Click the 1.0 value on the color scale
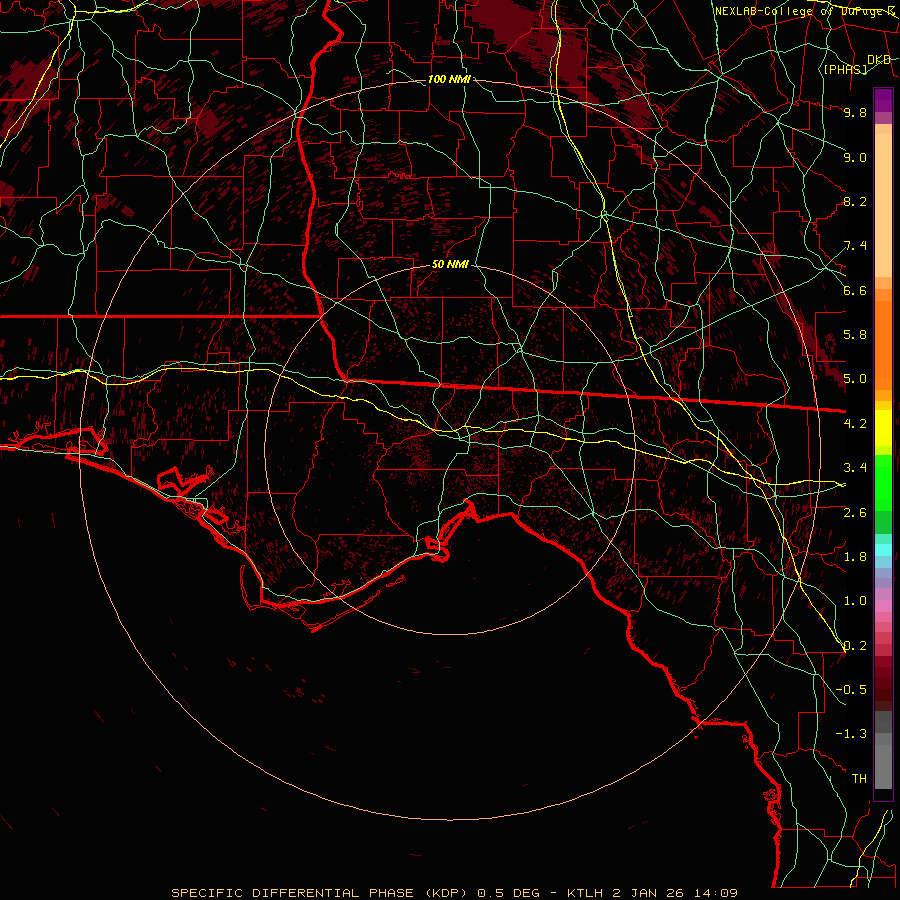900x900 pixels. (855, 601)
